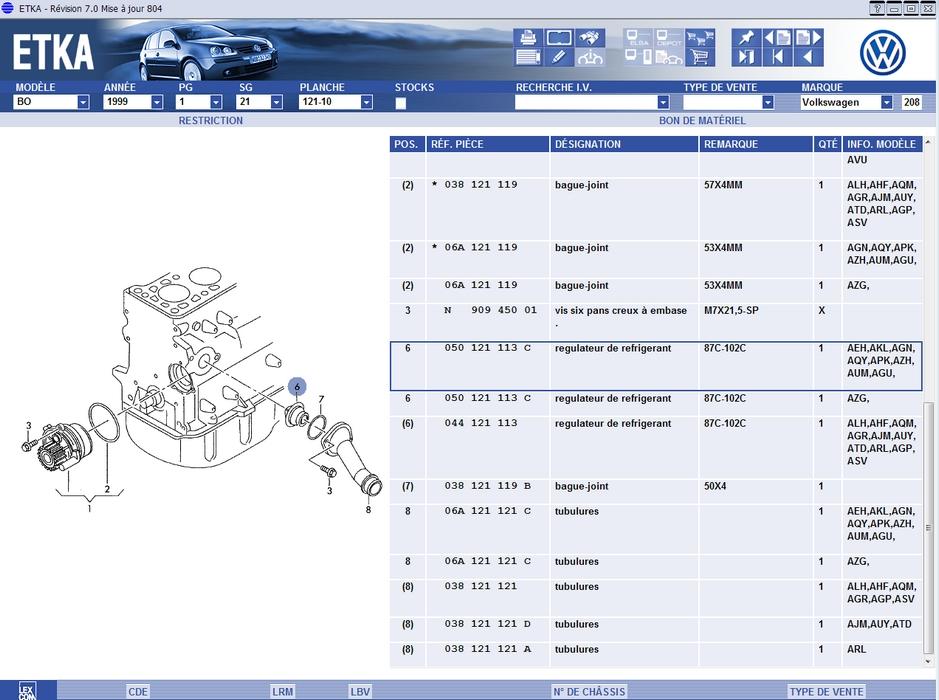Click the document and car icon
Screen dimensions: 939x700
pyautogui.click(x=669, y=57)
